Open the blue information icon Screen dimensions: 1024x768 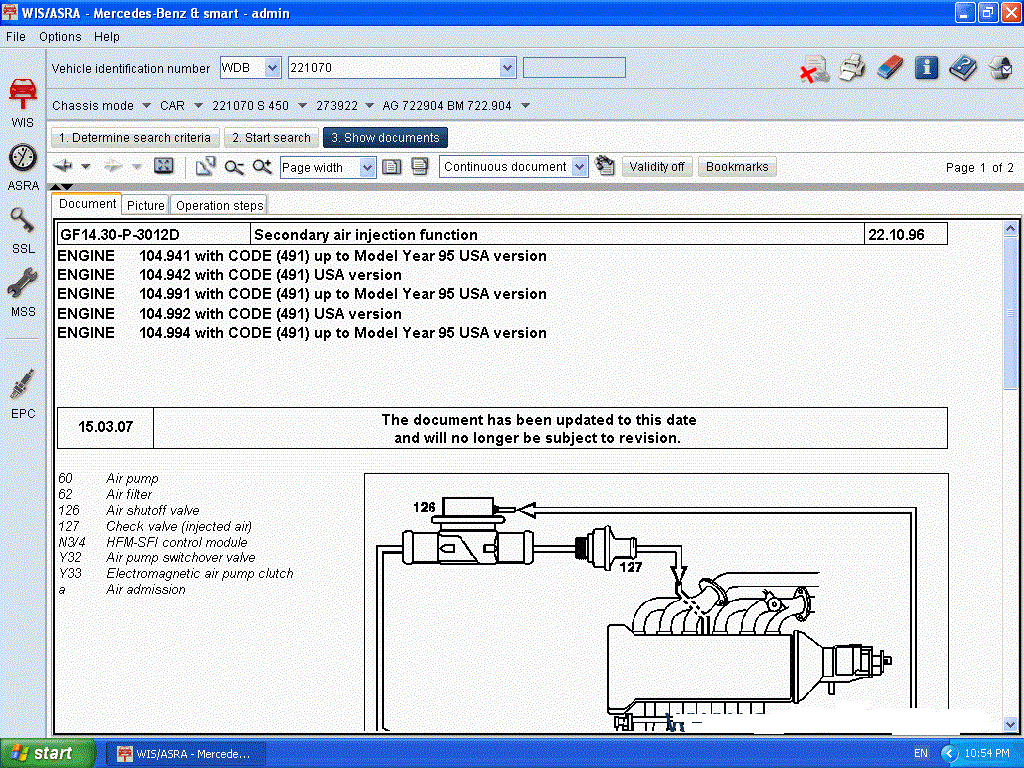pos(926,67)
